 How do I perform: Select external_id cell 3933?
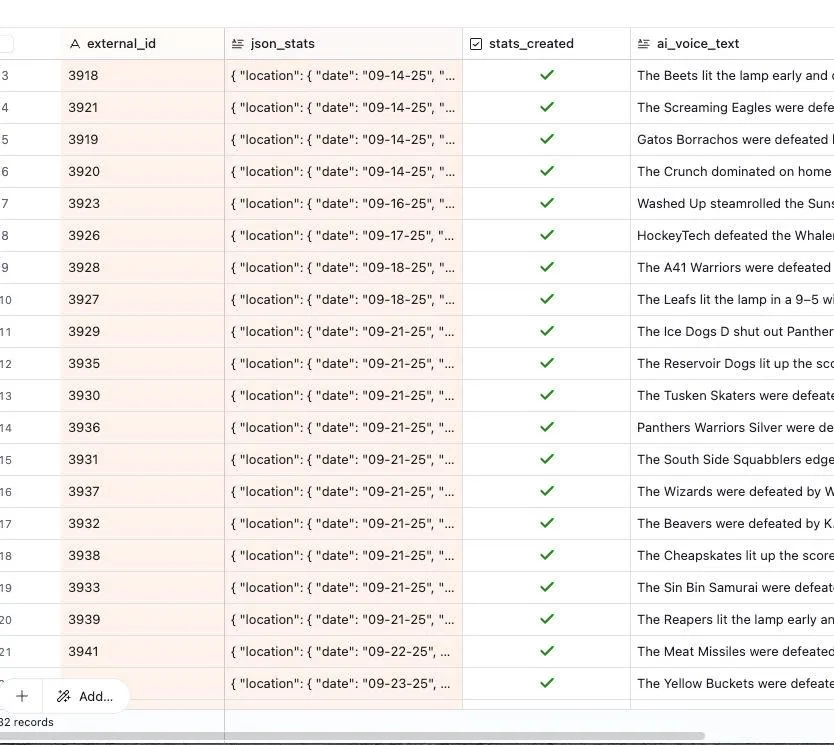click(143, 588)
